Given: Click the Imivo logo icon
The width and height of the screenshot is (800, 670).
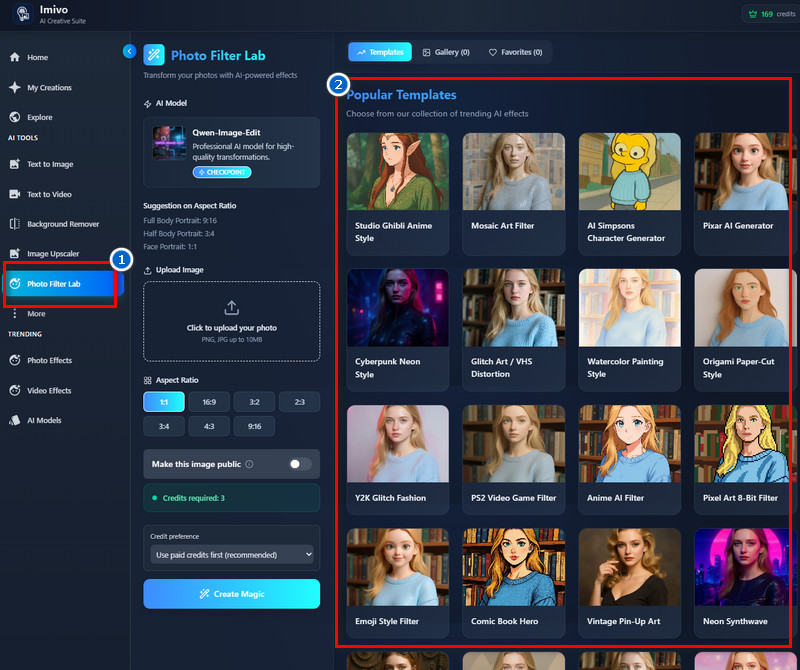Looking at the screenshot, I should [22, 14].
